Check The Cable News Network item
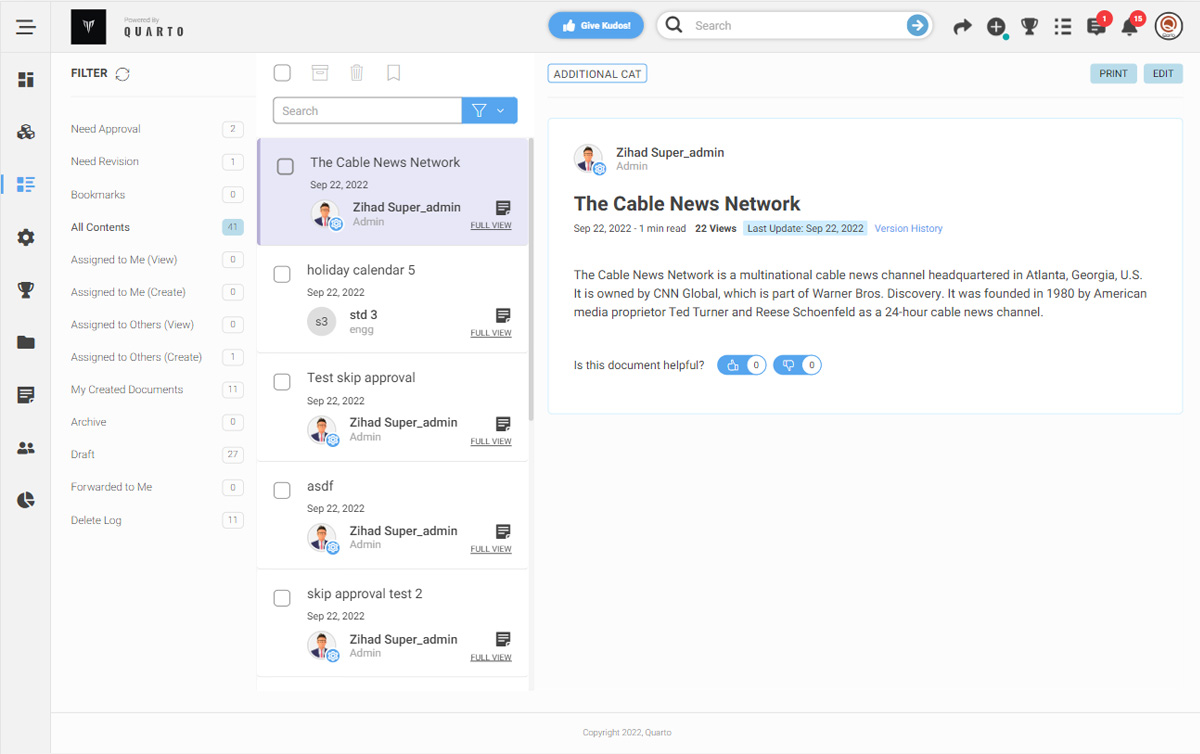Screen dimensions: 1200x754 285,166
